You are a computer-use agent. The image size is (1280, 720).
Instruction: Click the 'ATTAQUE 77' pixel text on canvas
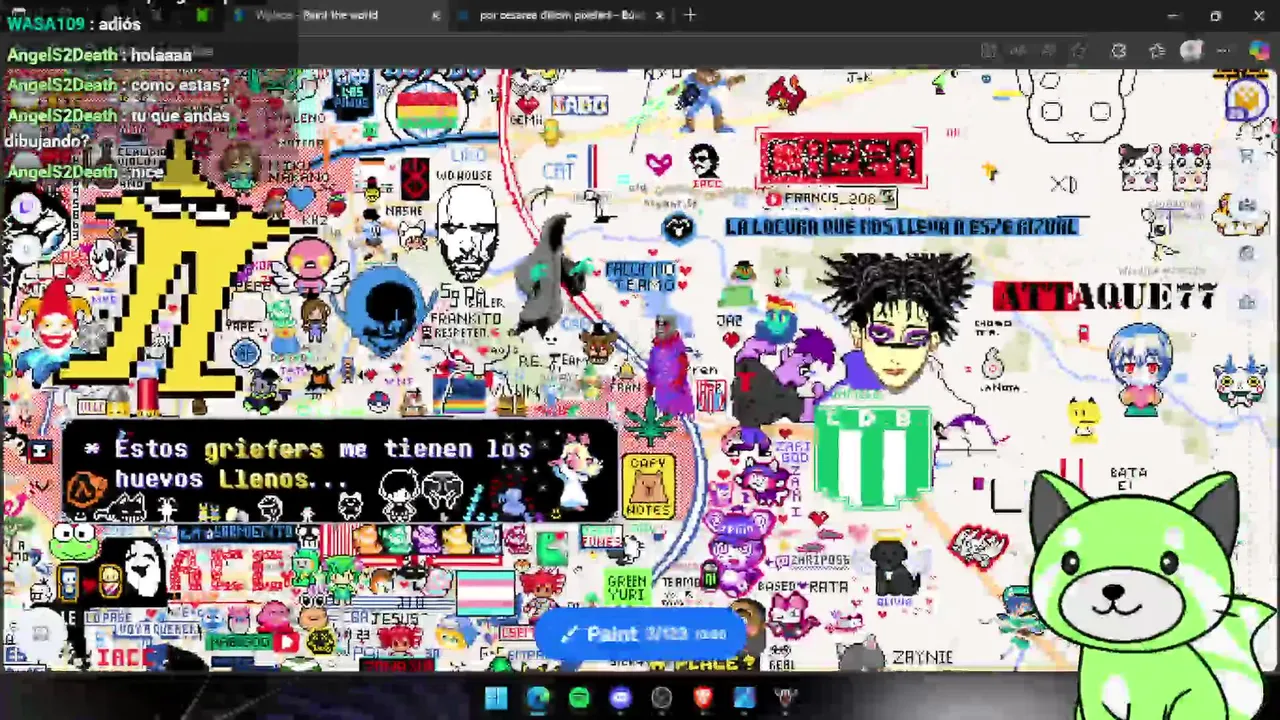1104,296
